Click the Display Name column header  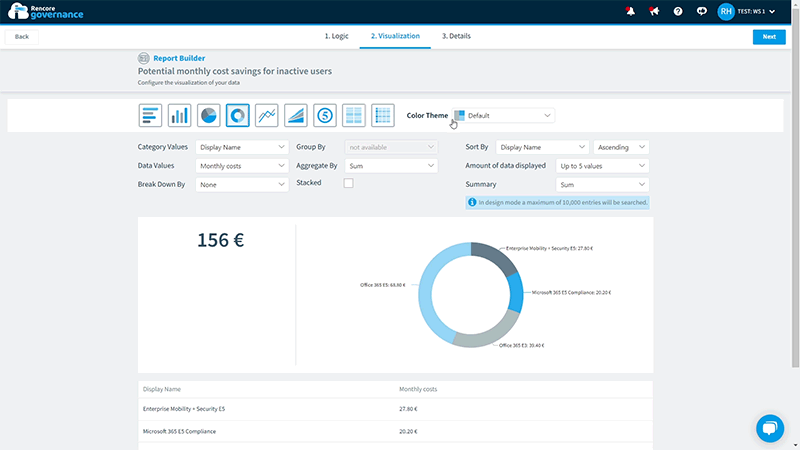click(x=162, y=389)
